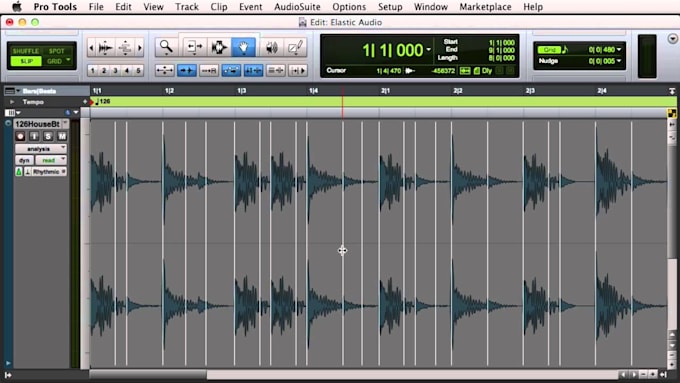Add tempo change plus button
Viewport: 680px width, 383px height.
coord(85,101)
